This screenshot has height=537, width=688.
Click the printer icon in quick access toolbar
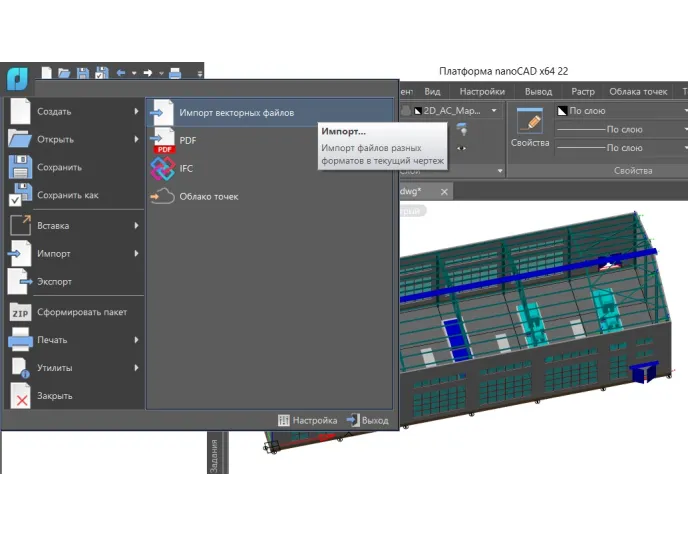click(x=175, y=73)
